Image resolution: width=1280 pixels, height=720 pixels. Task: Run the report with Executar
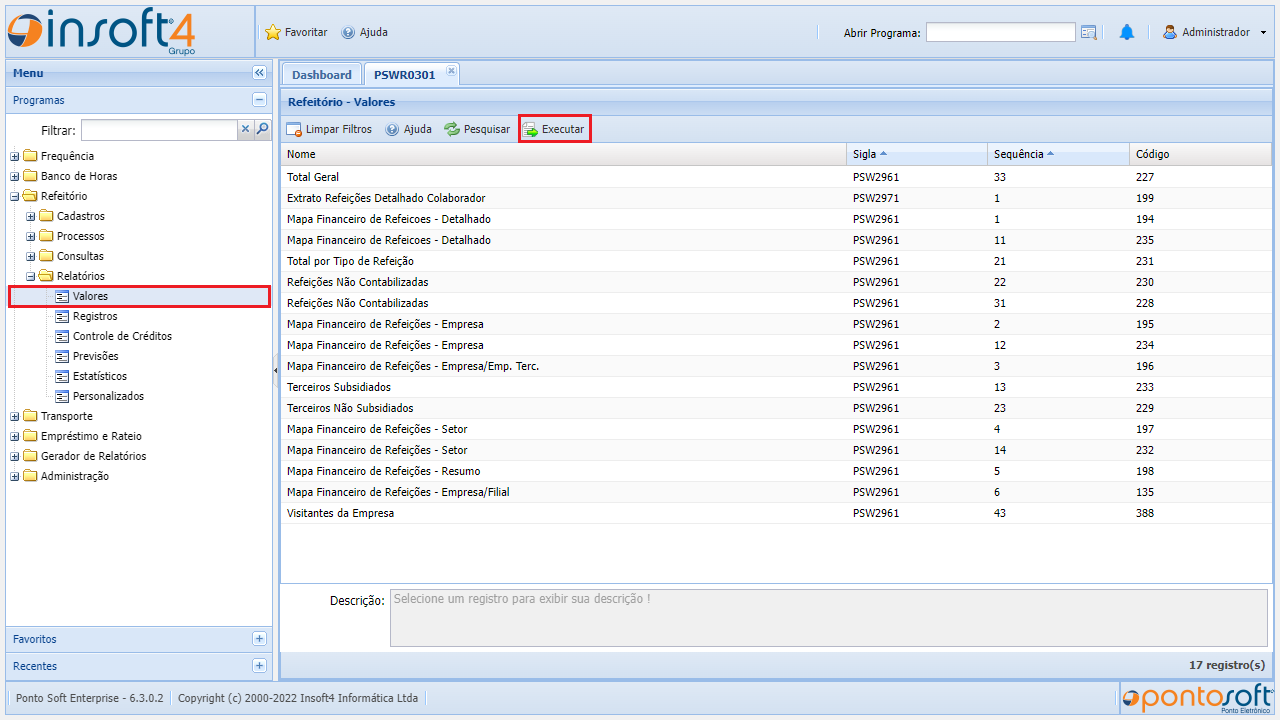coord(554,129)
